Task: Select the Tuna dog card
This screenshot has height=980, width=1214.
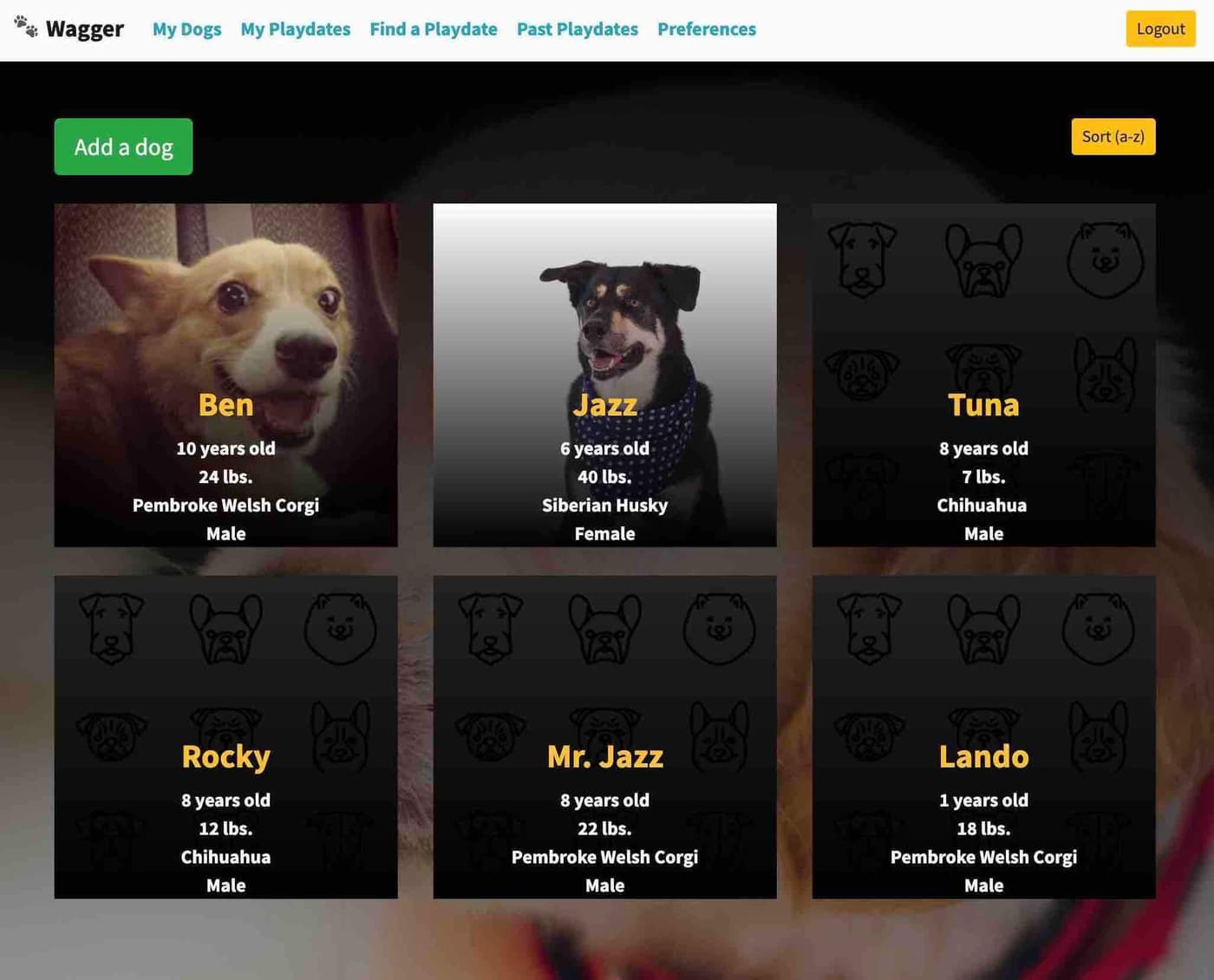Action: pos(983,376)
